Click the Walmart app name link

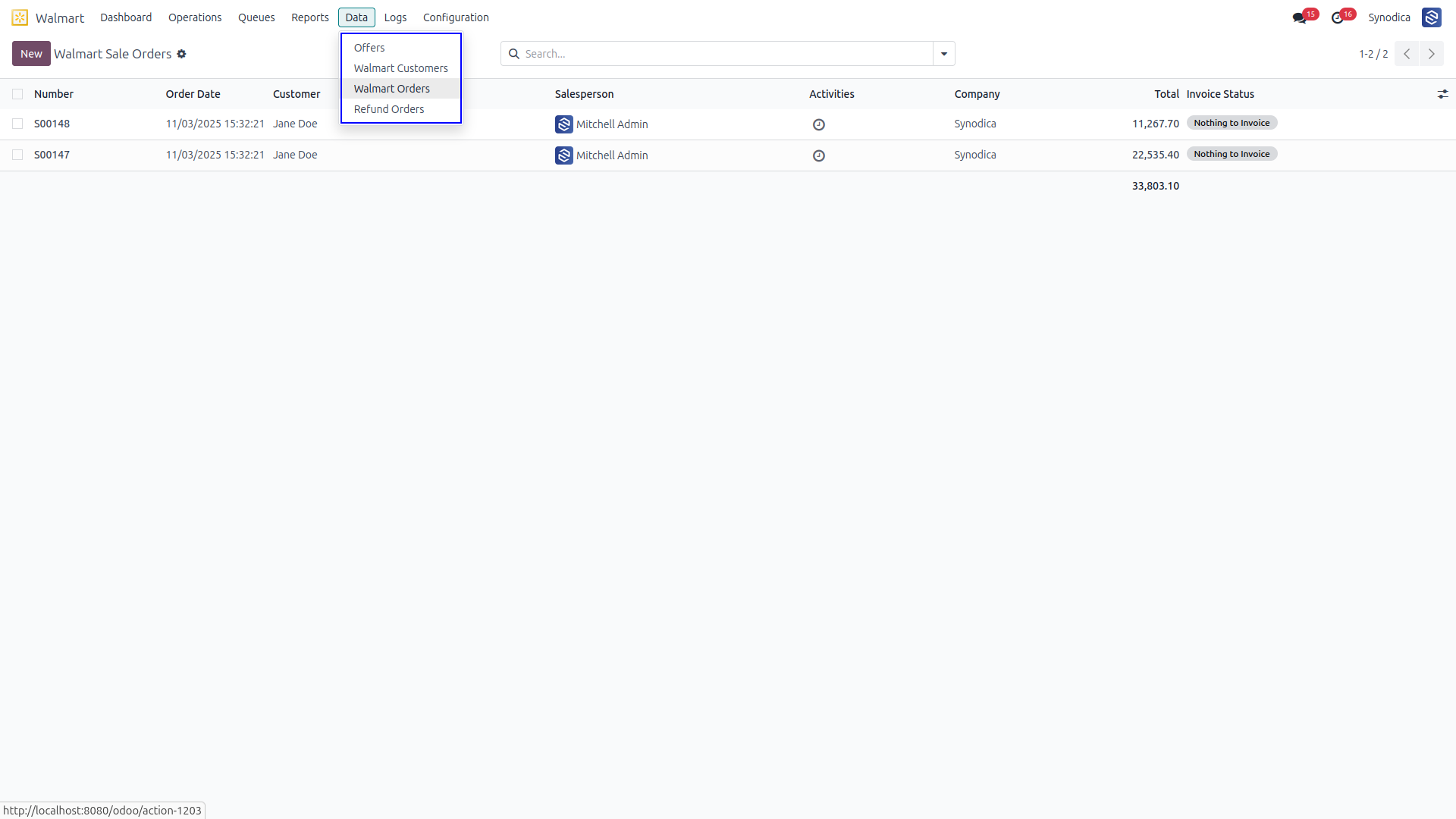(60, 18)
